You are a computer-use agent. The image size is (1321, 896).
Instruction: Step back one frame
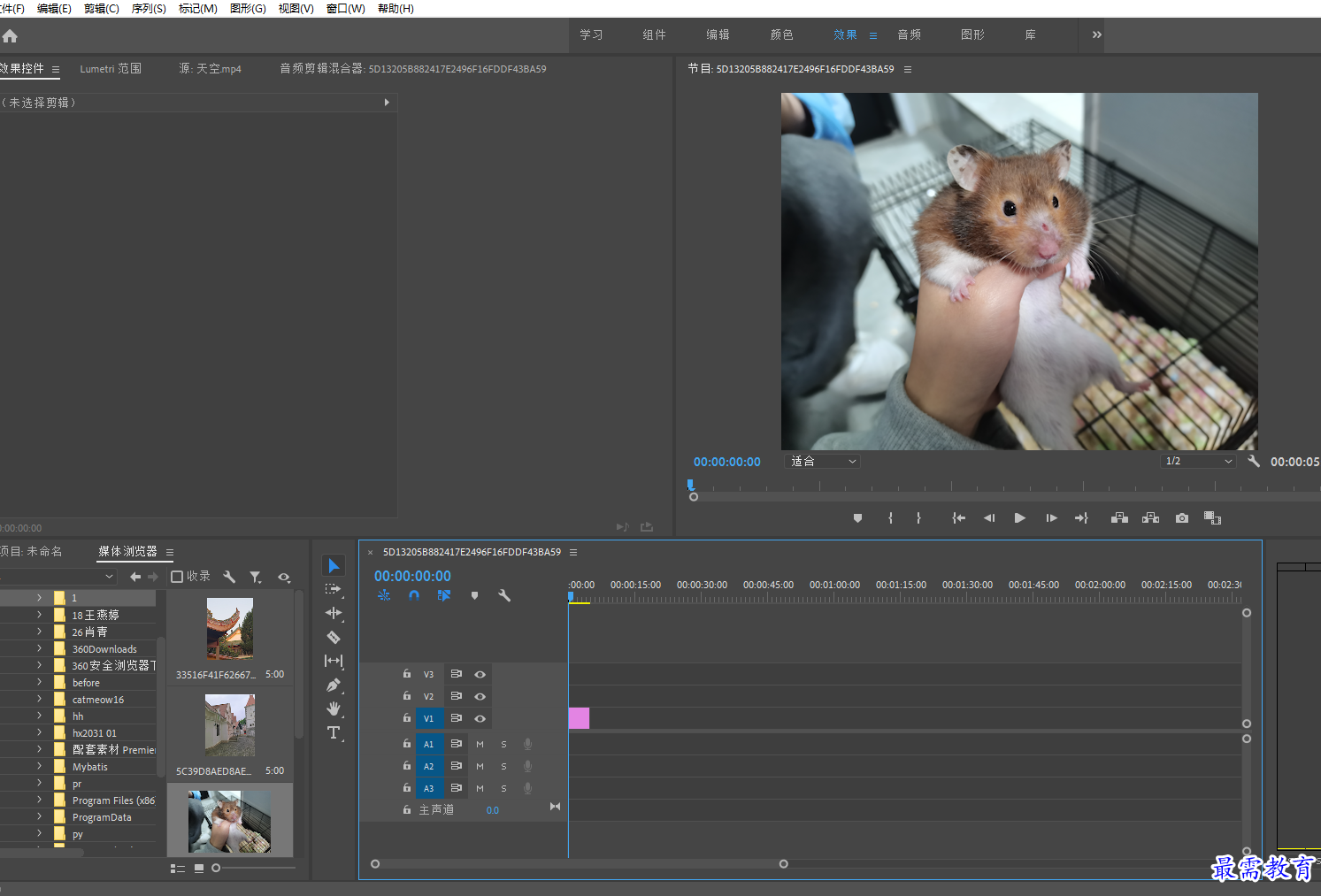[x=989, y=518]
